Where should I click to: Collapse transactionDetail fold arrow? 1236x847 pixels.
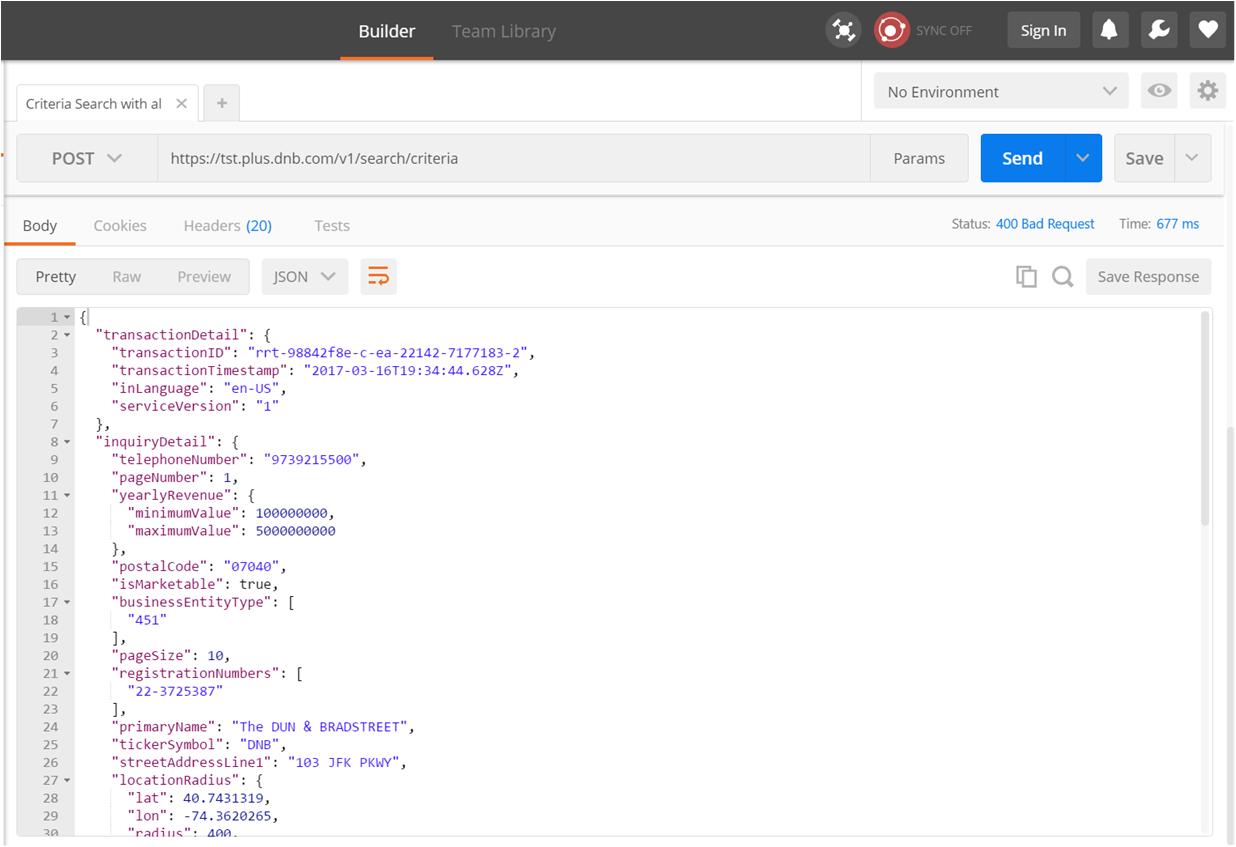(x=67, y=335)
